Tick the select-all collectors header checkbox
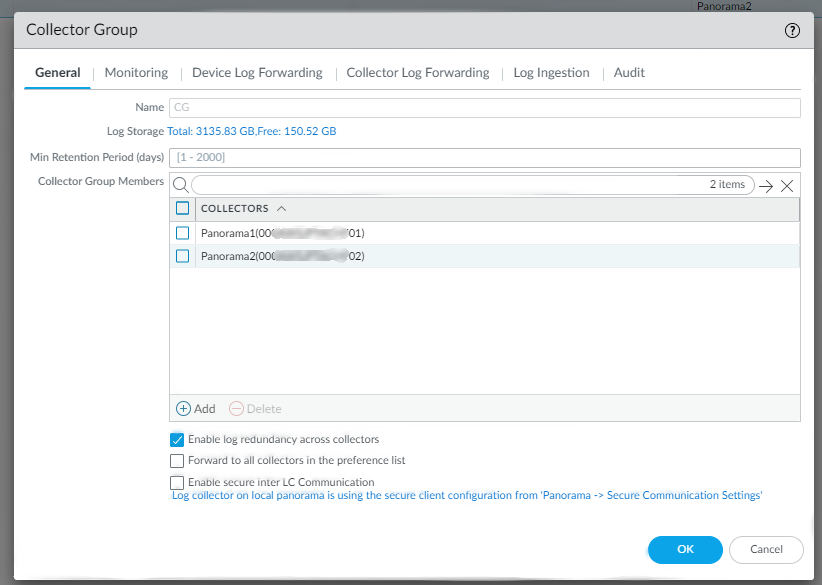This screenshot has width=822, height=585. point(183,209)
